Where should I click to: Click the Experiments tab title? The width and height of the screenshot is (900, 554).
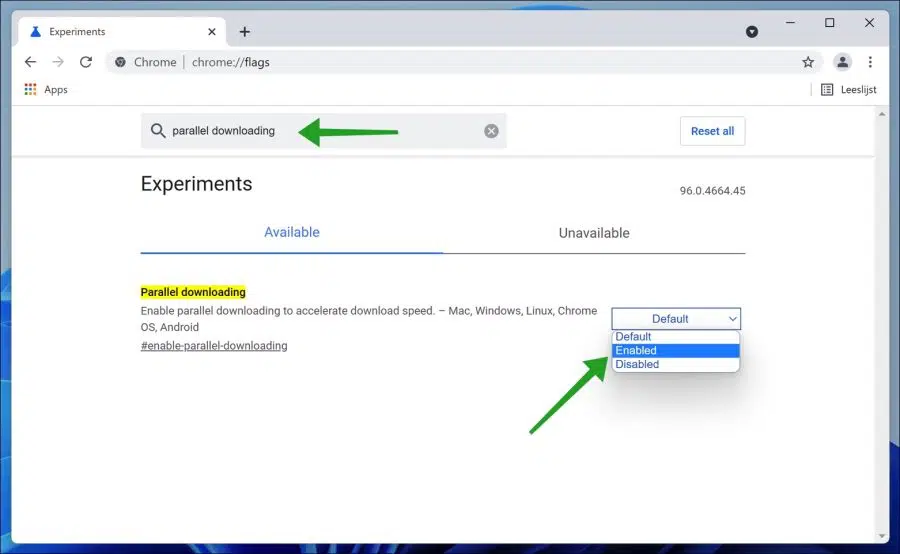tap(77, 32)
